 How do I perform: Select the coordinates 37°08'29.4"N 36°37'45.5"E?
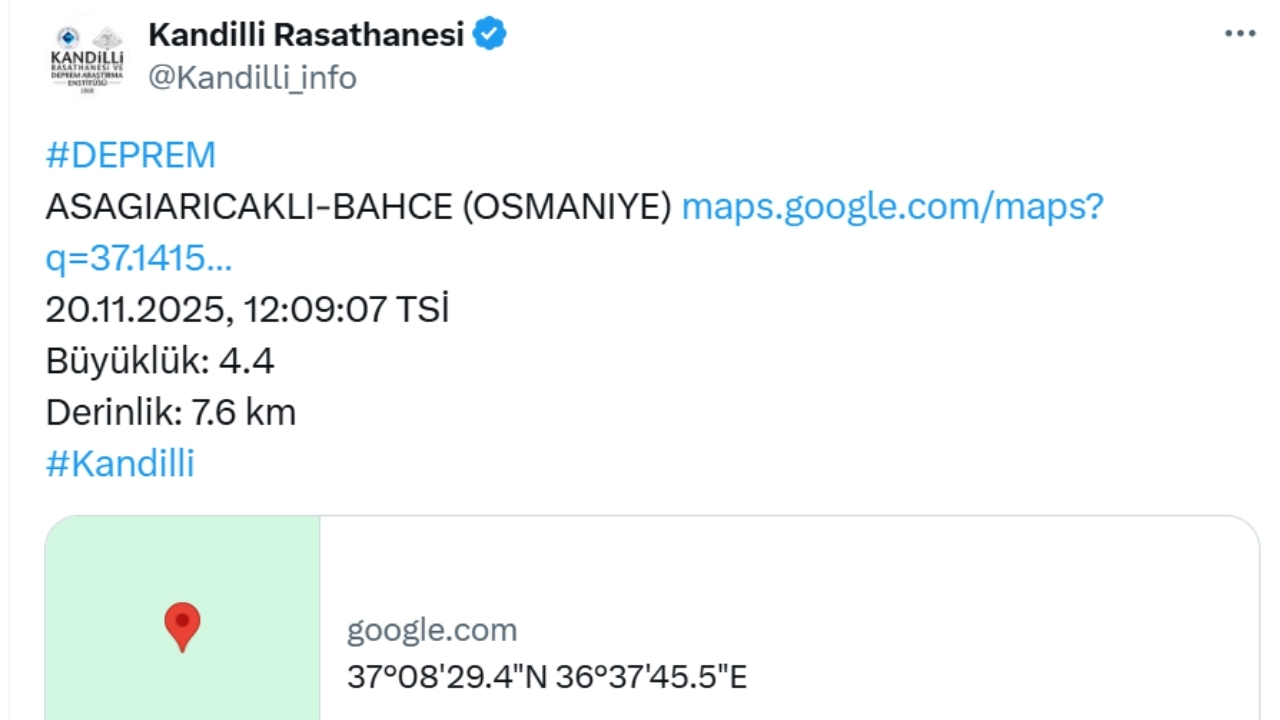click(x=546, y=676)
